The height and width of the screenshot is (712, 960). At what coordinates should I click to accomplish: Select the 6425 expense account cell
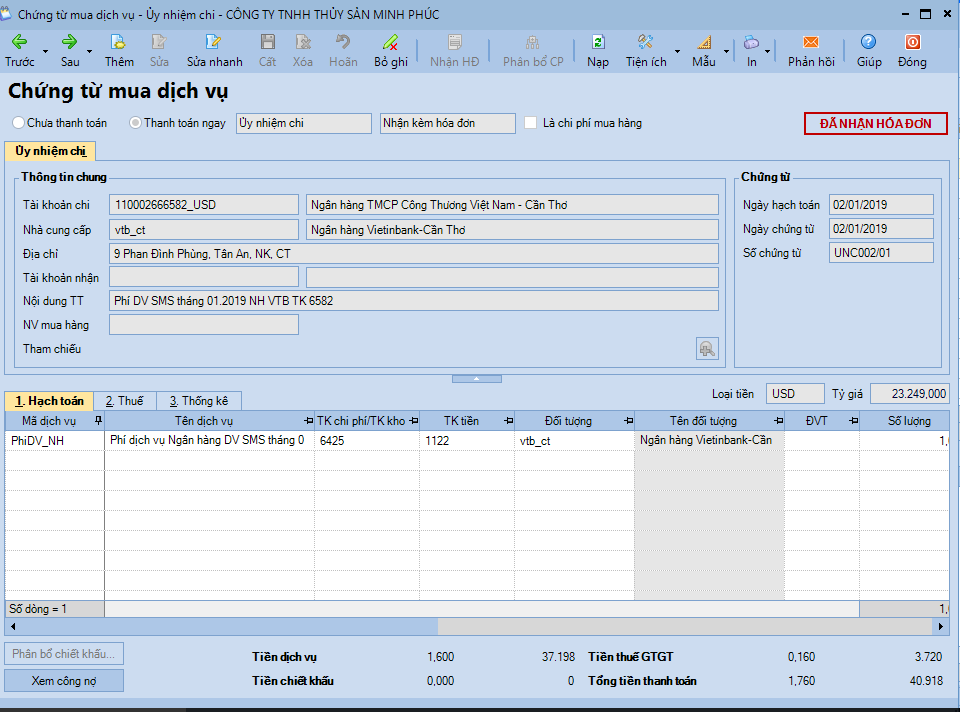[367, 441]
